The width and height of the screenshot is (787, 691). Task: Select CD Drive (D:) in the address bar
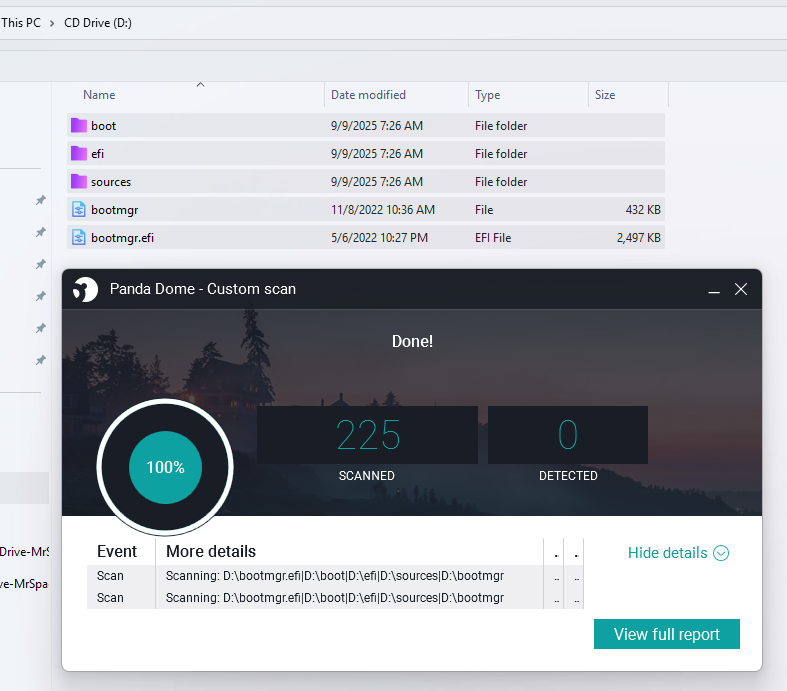[x=98, y=23]
